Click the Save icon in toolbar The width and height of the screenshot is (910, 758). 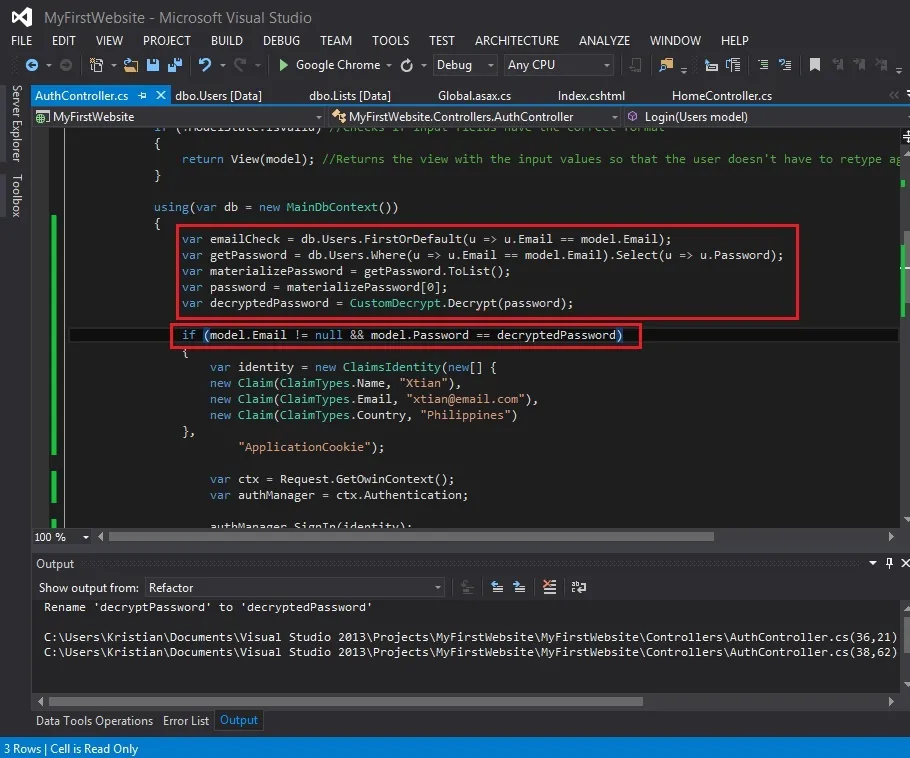click(x=153, y=65)
